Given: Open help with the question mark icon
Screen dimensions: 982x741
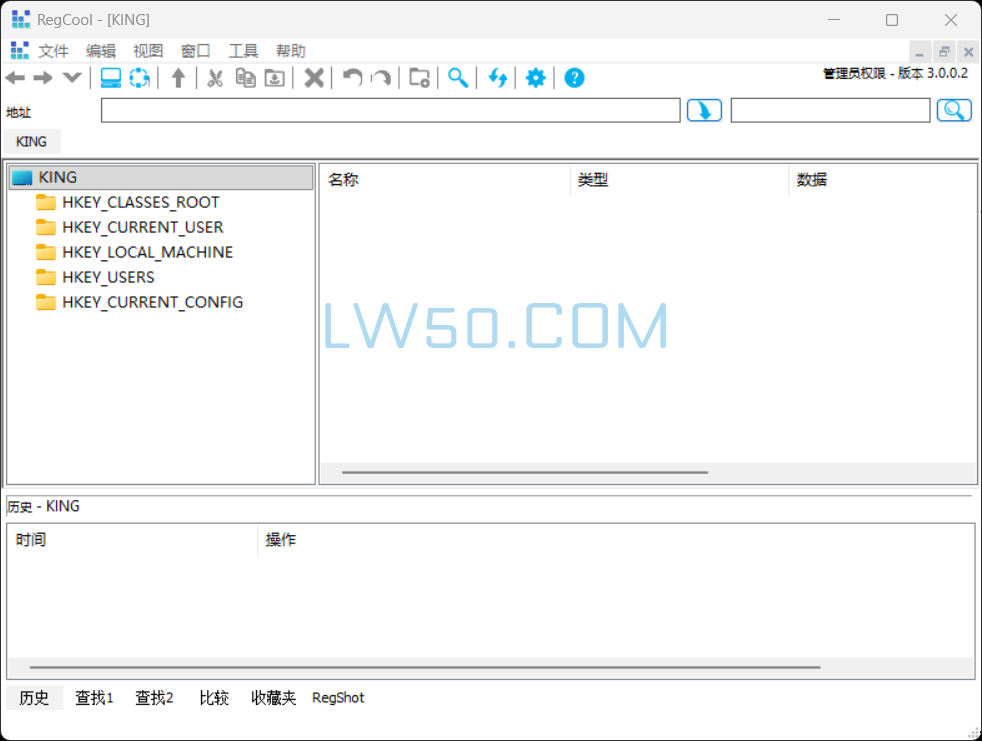Looking at the screenshot, I should click(x=573, y=77).
